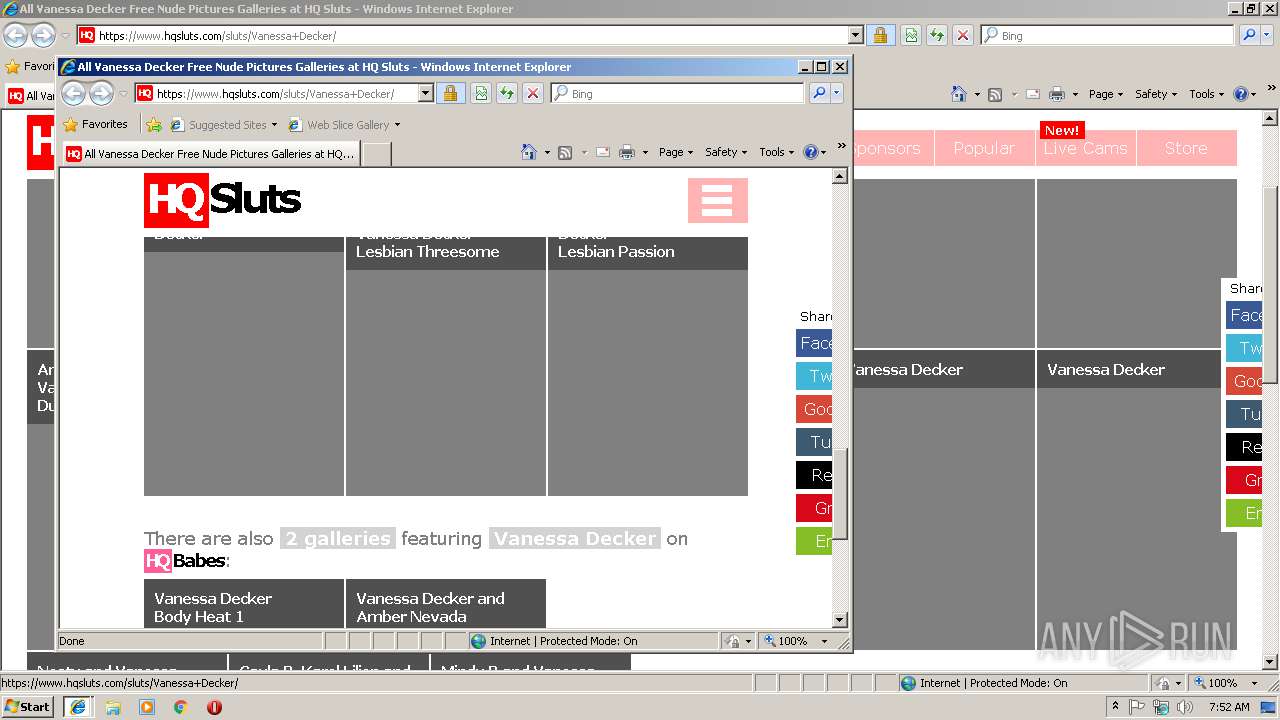Image resolution: width=1280 pixels, height=720 pixels.
Task: Show hidden tray icons arrow
Action: pyautogui.click(x=1115, y=707)
